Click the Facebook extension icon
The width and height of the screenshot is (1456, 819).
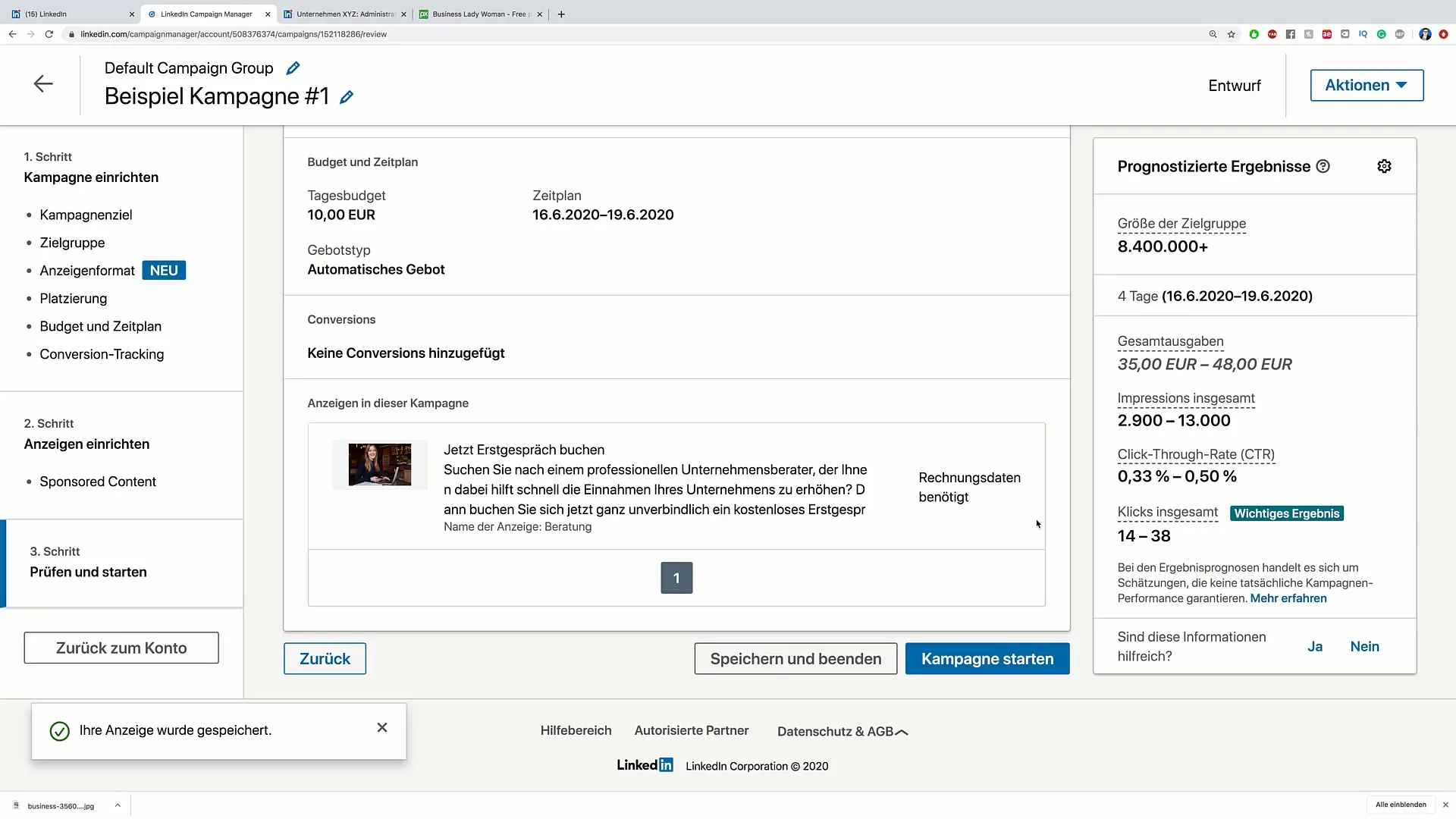pyautogui.click(x=1291, y=34)
